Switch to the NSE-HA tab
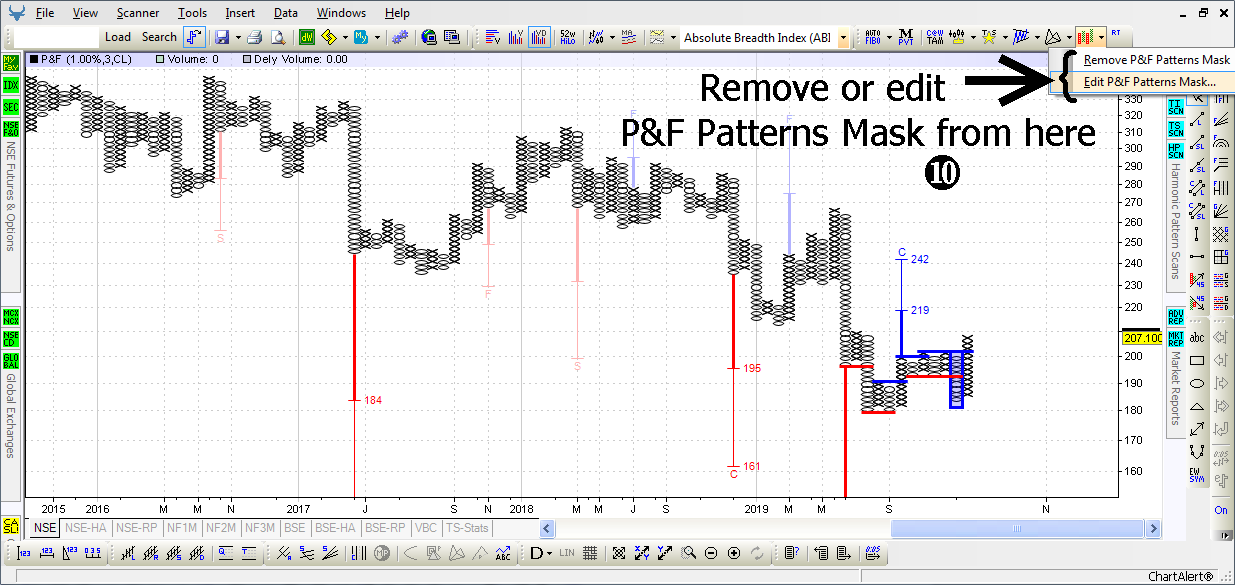This screenshot has height=585, width=1235. pyautogui.click(x=86, y=528)
